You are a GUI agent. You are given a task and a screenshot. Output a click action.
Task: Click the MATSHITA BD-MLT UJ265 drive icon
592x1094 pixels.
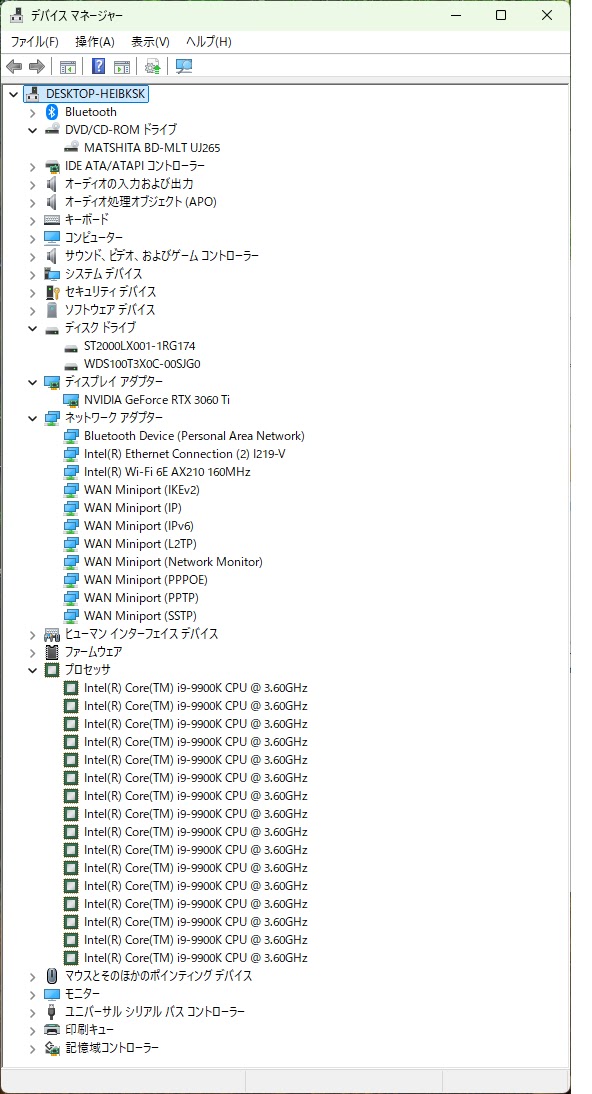(71, 148)
